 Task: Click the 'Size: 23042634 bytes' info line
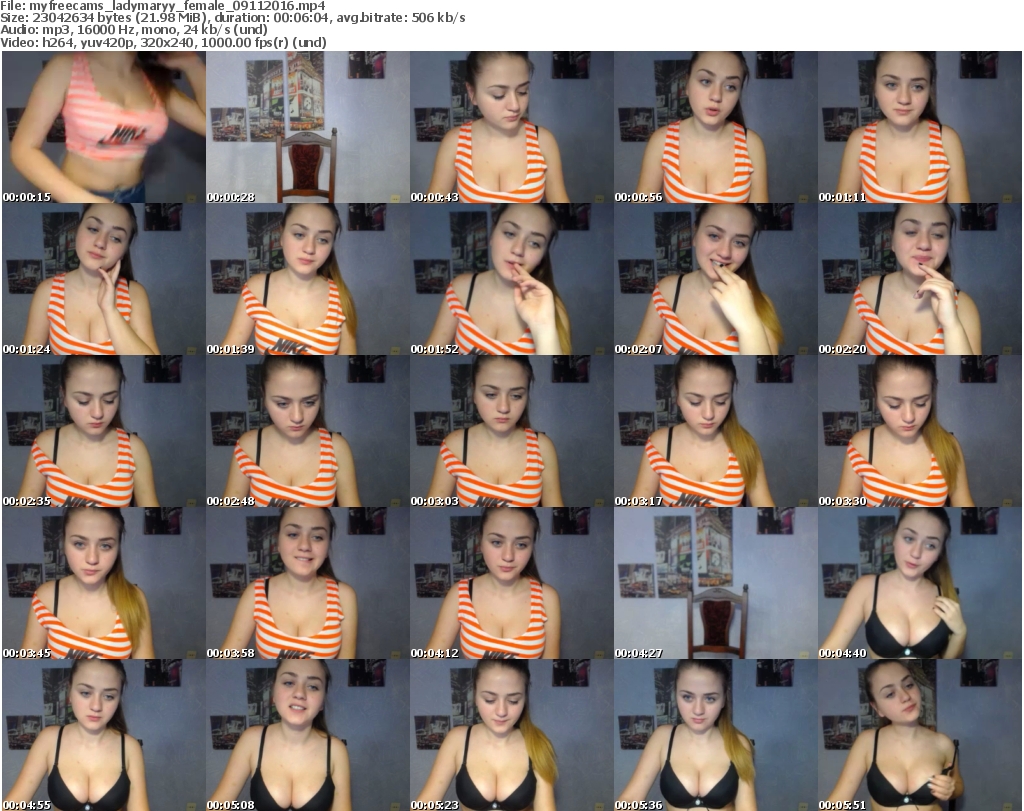tap(232, 18)
